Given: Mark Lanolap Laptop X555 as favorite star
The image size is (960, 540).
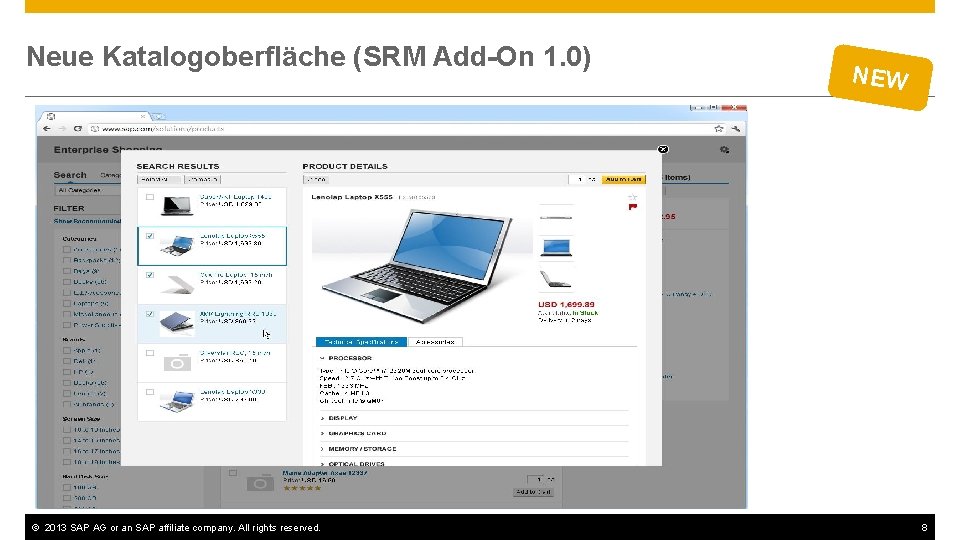Looking at the screenshot, I should coord(632,197).
